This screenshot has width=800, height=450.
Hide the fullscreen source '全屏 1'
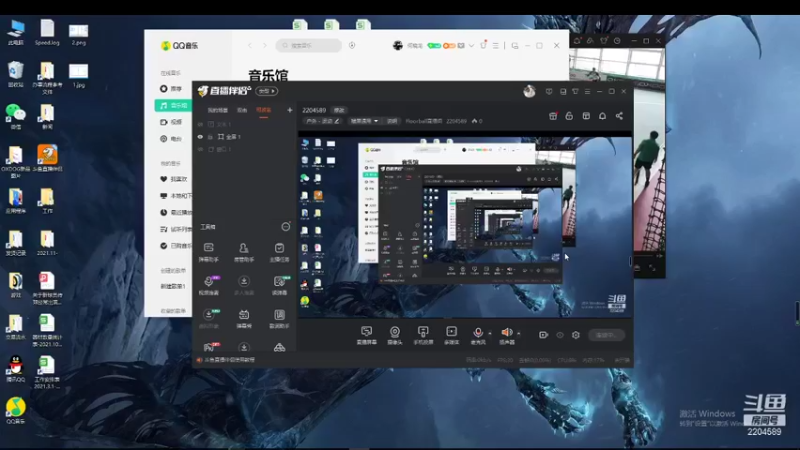click(x=200, y=137)
